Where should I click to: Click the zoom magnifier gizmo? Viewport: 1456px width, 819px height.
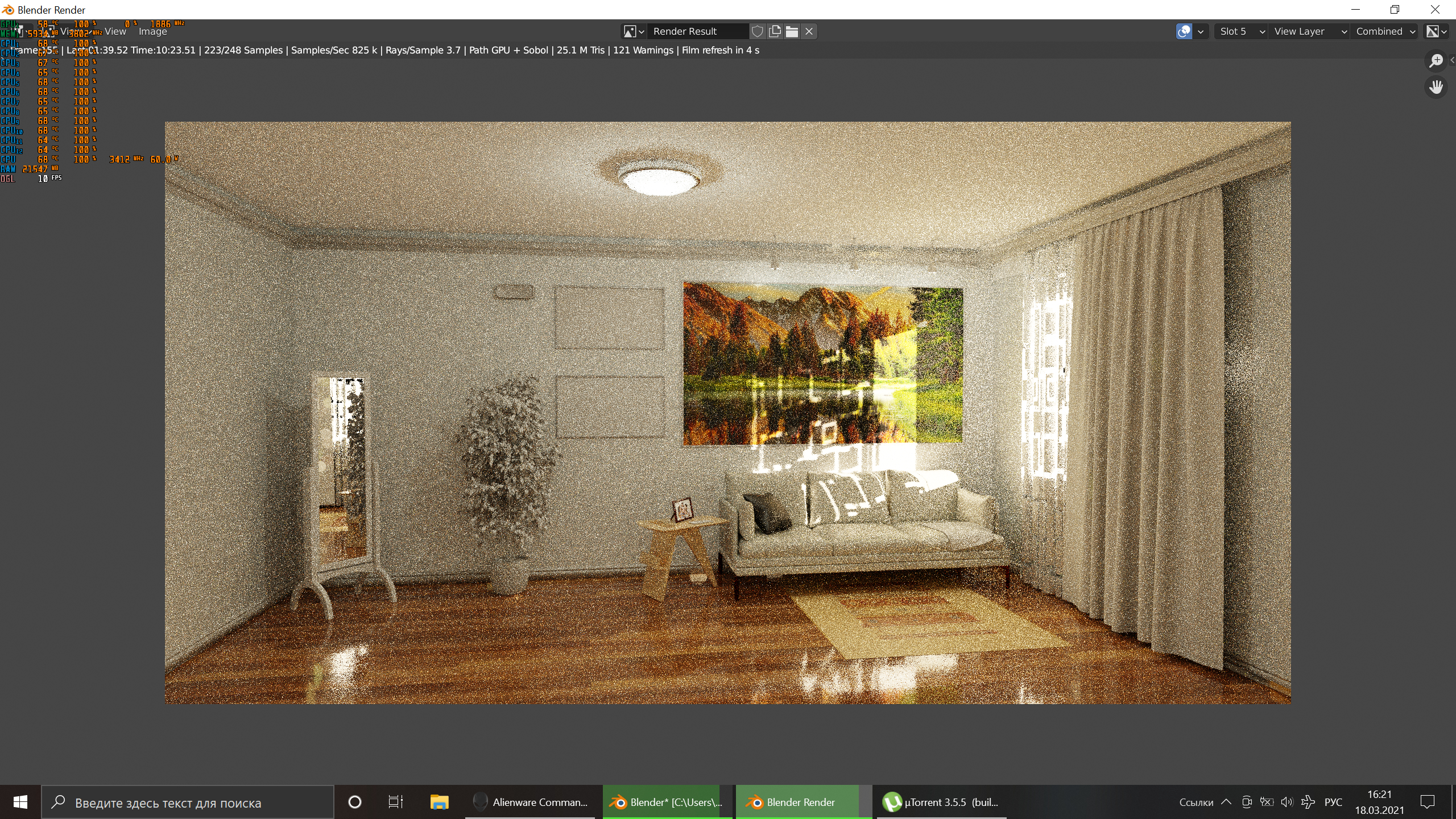[1436, 60]
